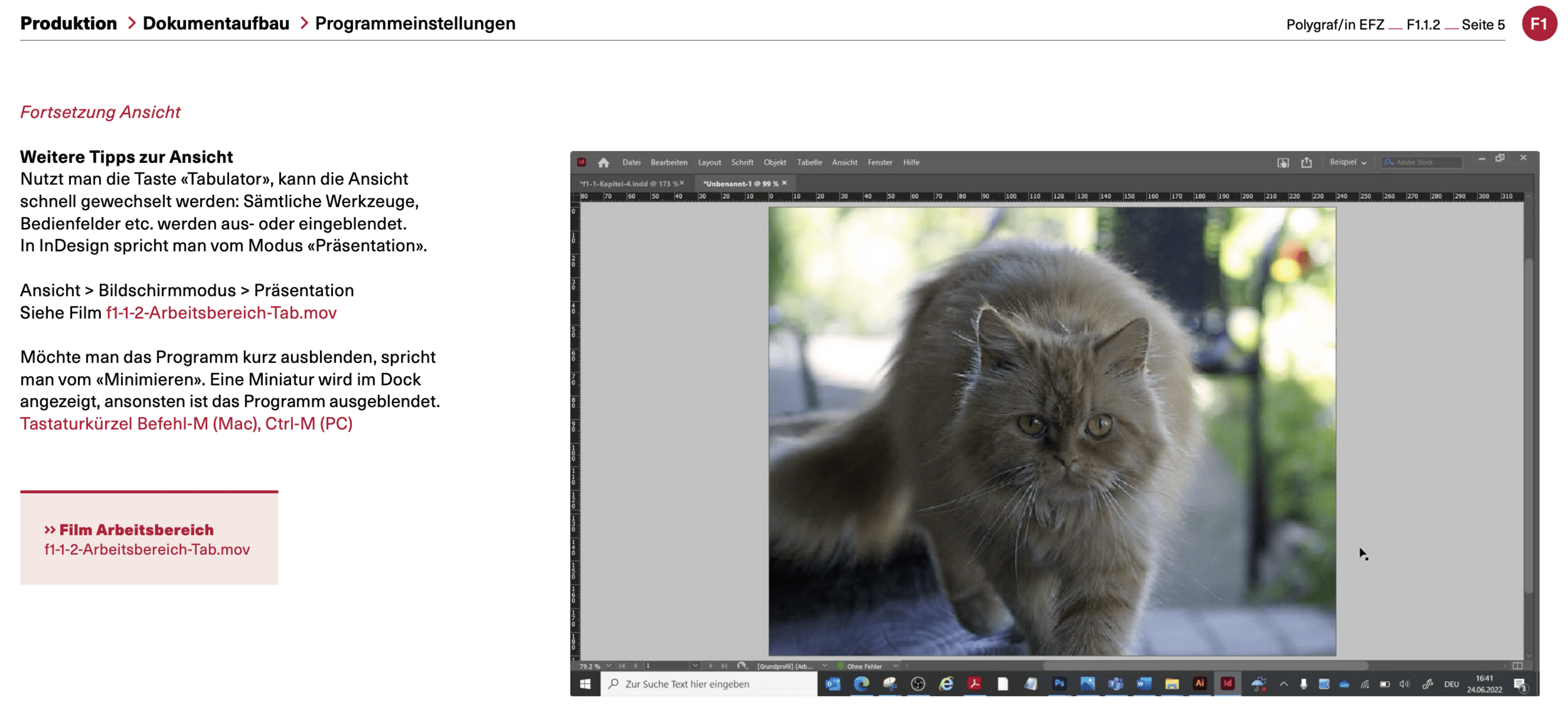
Task: Open the Ansicht menu
Action: tap(844, 162)
